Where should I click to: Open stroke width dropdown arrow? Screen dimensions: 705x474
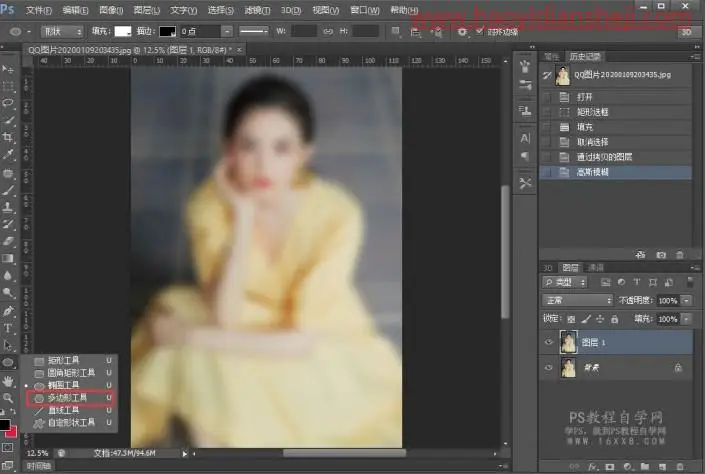[x=228, y=31]
